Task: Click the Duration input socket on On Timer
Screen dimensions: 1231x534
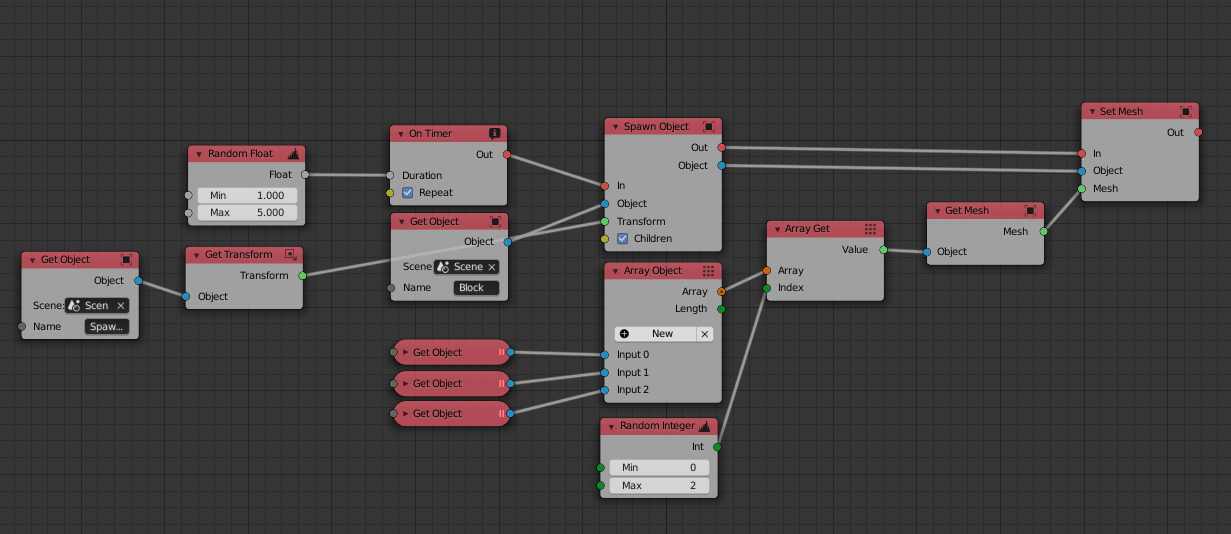Action: 391,175
